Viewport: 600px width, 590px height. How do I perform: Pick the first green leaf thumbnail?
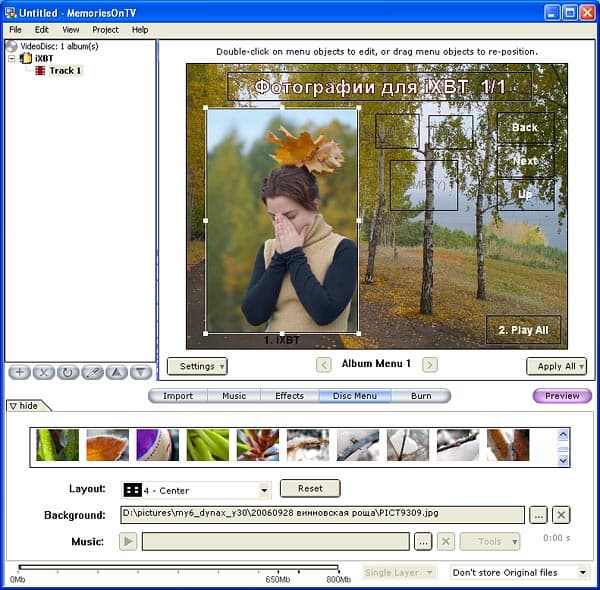57,445
